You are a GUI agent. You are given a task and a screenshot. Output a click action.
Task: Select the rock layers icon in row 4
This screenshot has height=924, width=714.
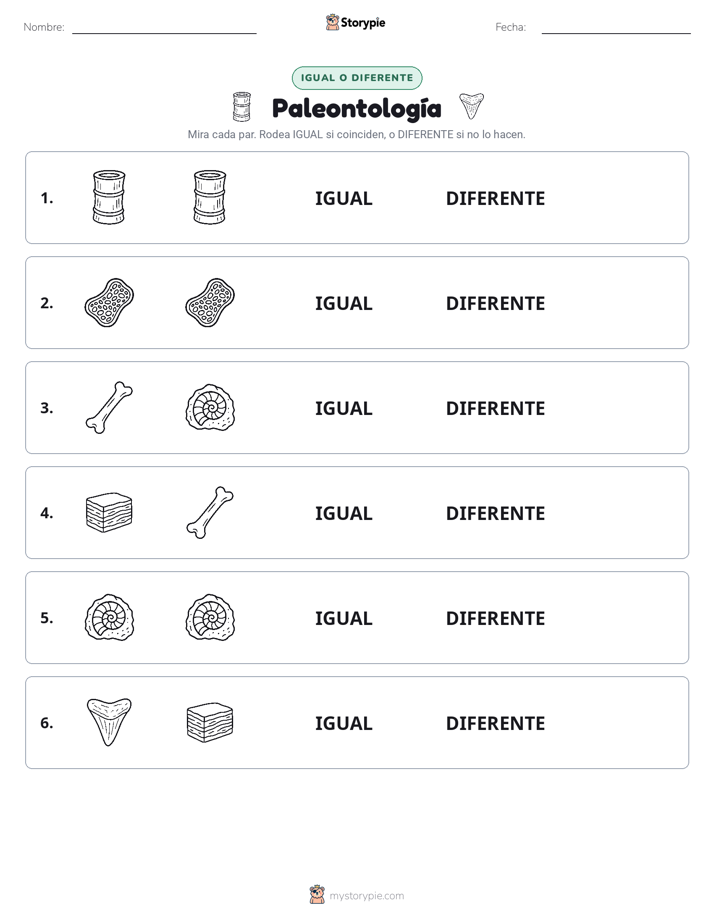[x=109, y=512]
